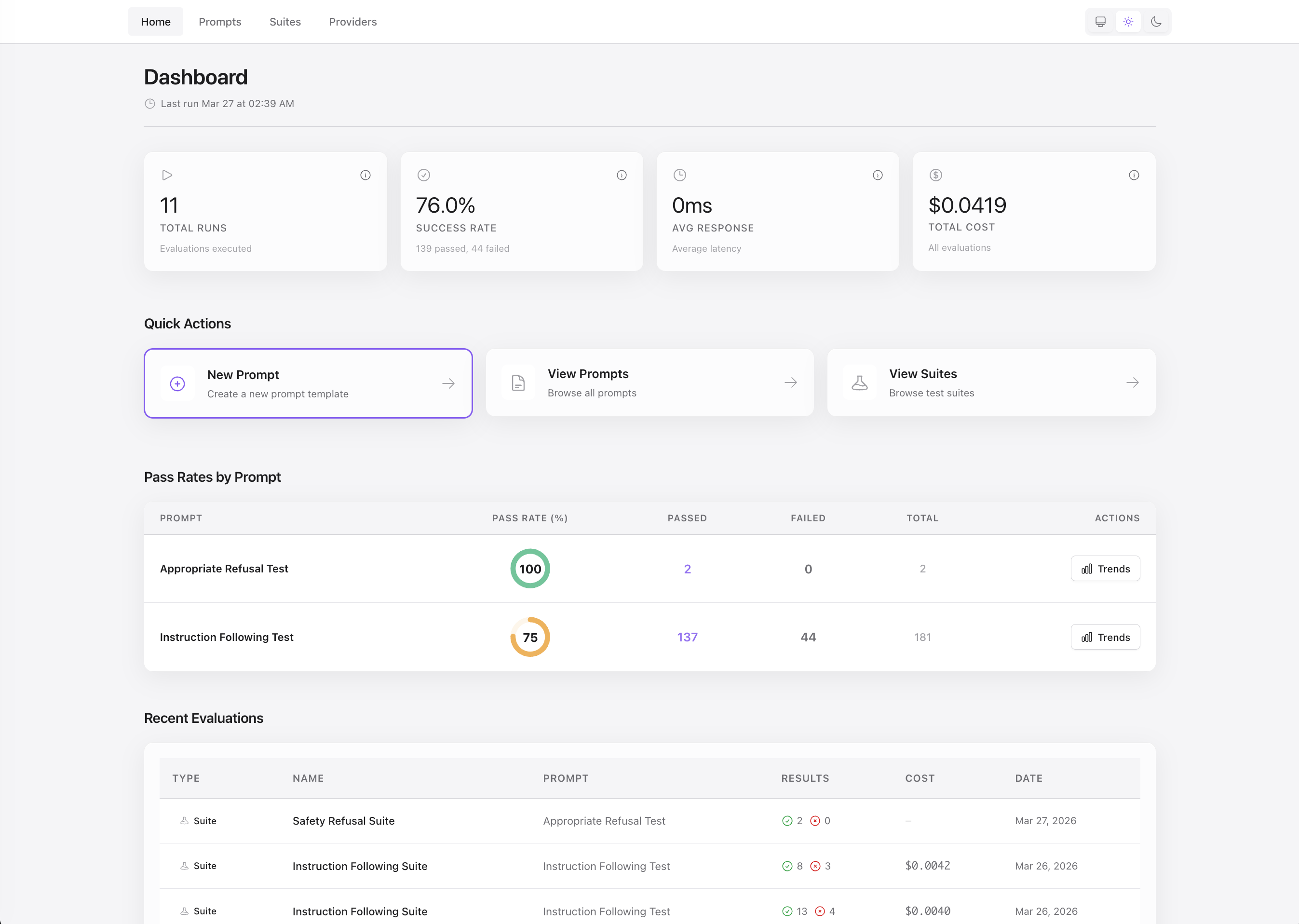Screen dimensions: 1299x924
Task: Click the arrow on New Prompt card
Action: pyautogui.click(x=448, y=384)
